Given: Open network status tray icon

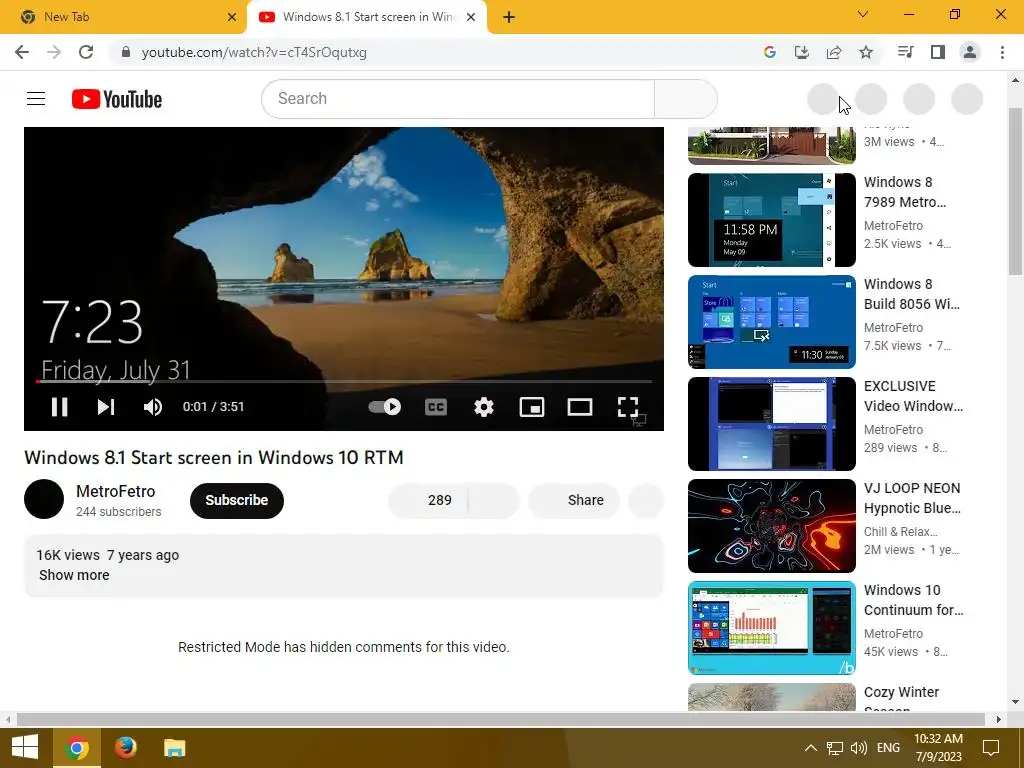Looking at the screenshot, I should tap(835, 748).
